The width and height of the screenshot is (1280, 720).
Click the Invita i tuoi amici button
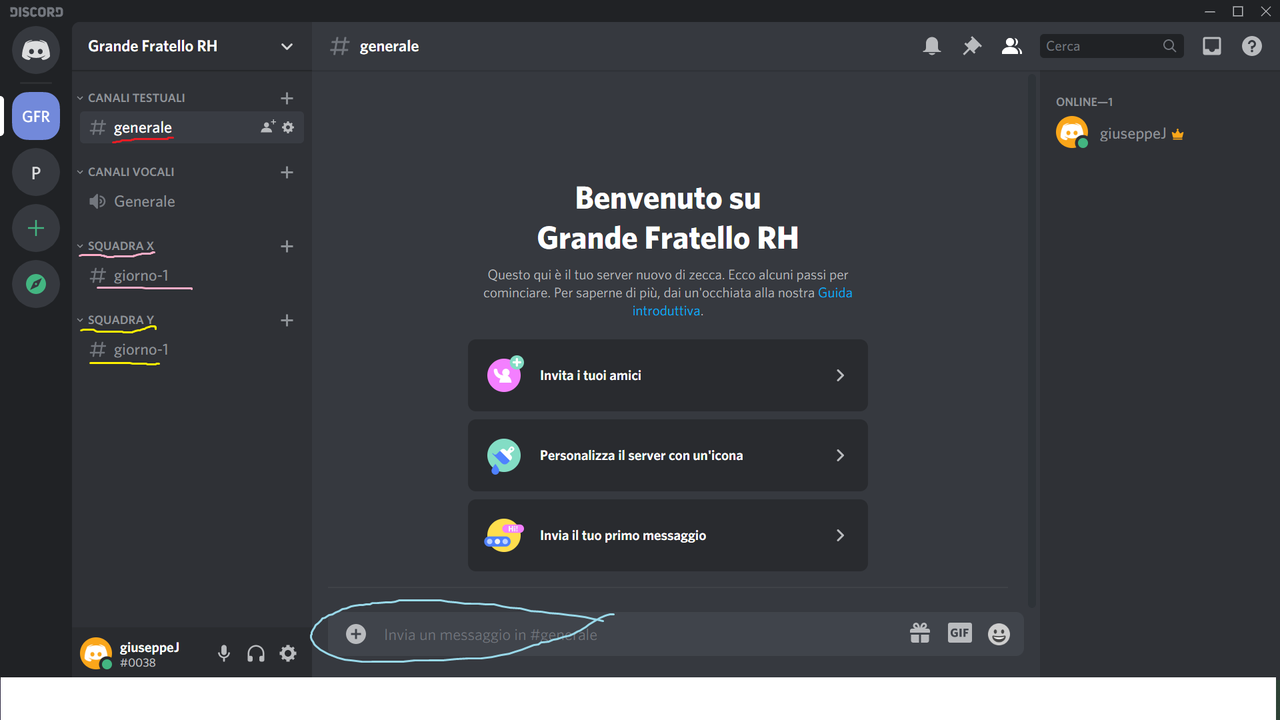click(667, 375)
